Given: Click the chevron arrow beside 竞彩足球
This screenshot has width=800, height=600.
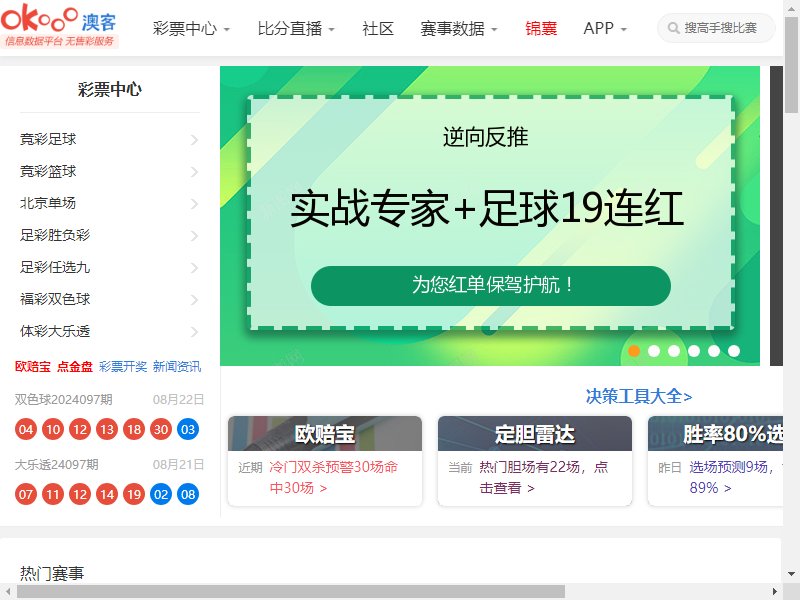Looking at the screenshot, I should click(194, 139).
